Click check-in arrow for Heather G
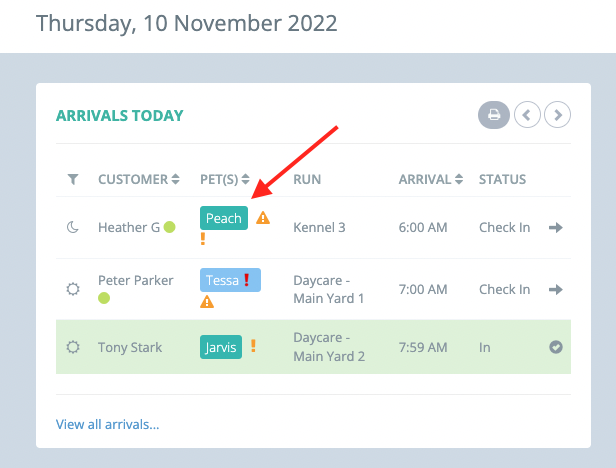 [x=556, y=228]
